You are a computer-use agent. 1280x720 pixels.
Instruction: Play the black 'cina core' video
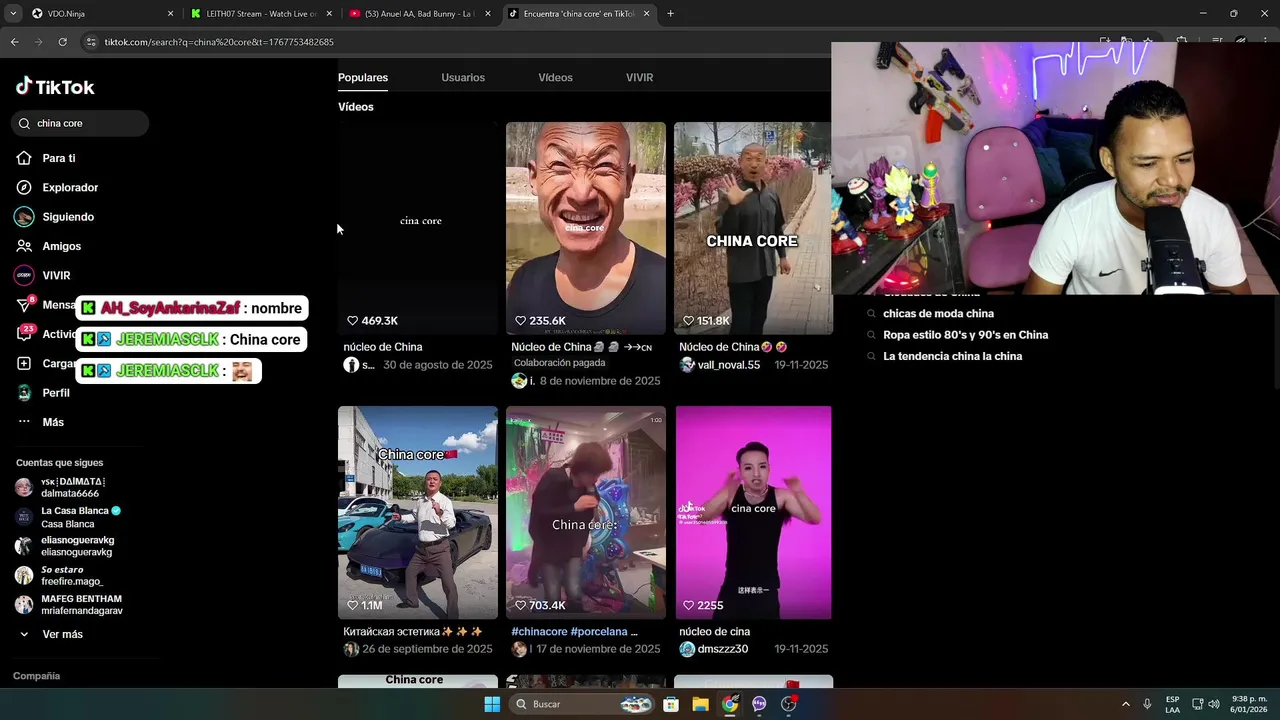(418, 228)
